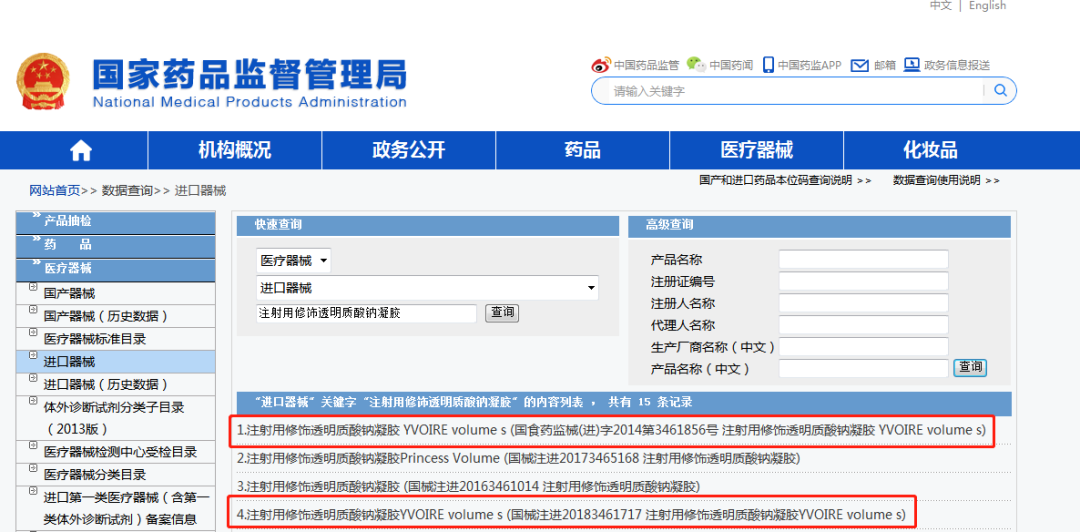Select 进口第一类医疗器械备案信息 in sidebar
The image size is (1080, 532).
(127, 509)
